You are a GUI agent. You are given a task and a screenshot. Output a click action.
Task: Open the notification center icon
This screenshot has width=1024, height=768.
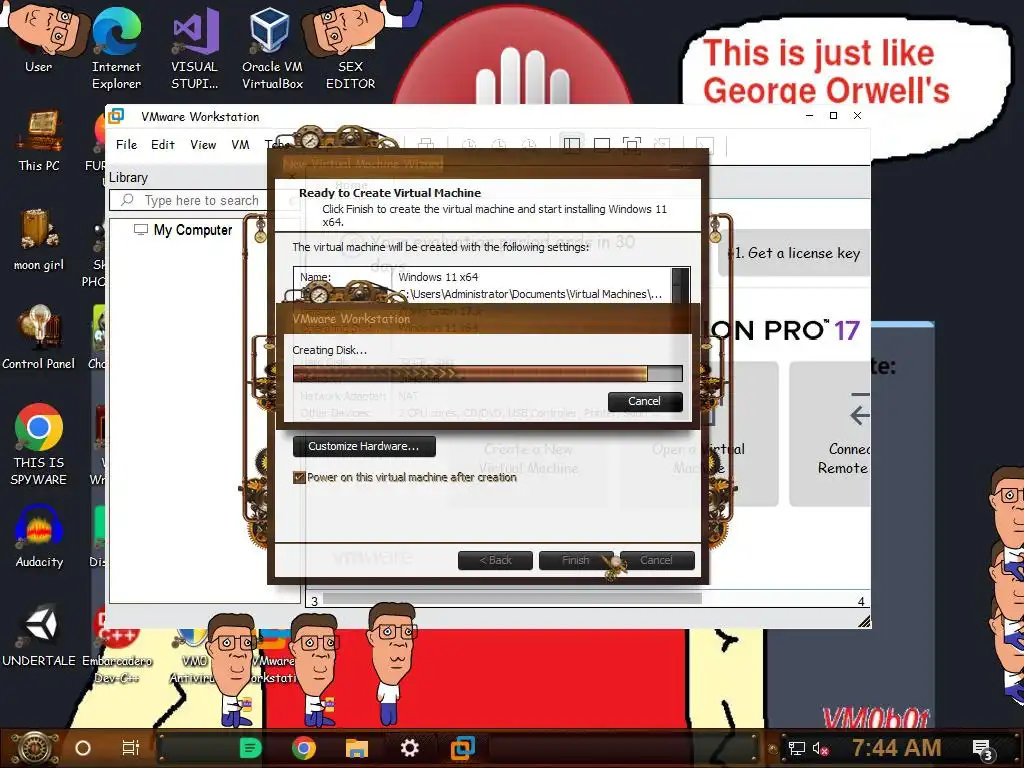pos(982,750)
